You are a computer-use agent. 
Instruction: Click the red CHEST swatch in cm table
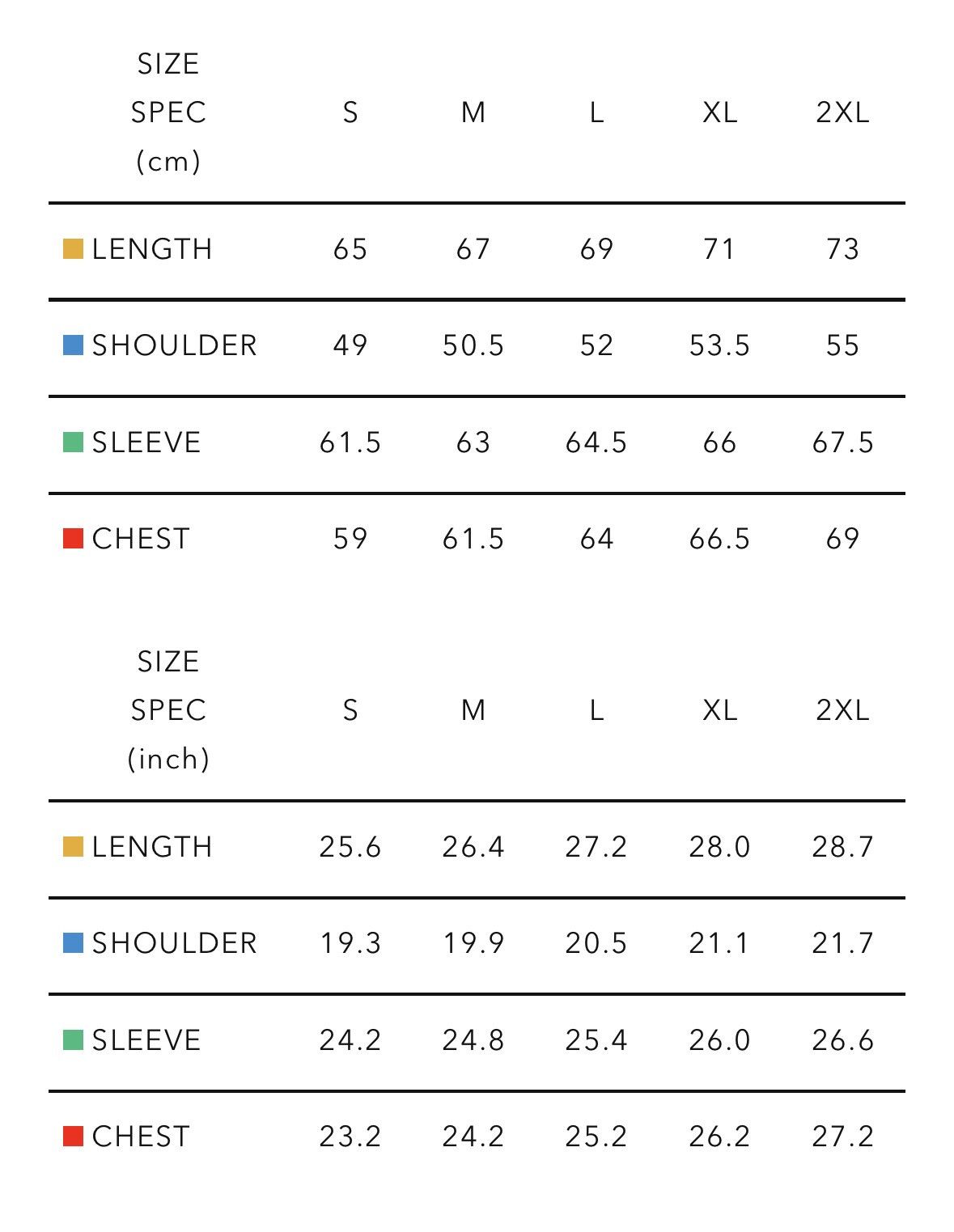[73, 539]
